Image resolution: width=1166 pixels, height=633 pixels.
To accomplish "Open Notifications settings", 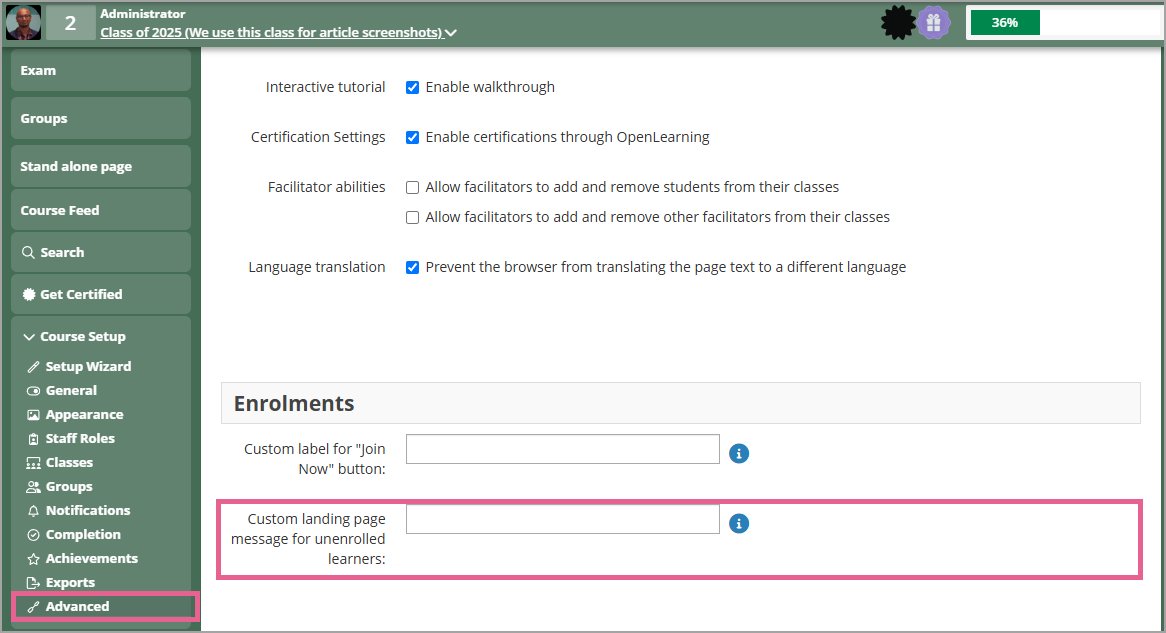I will click(x=88, y=510).
